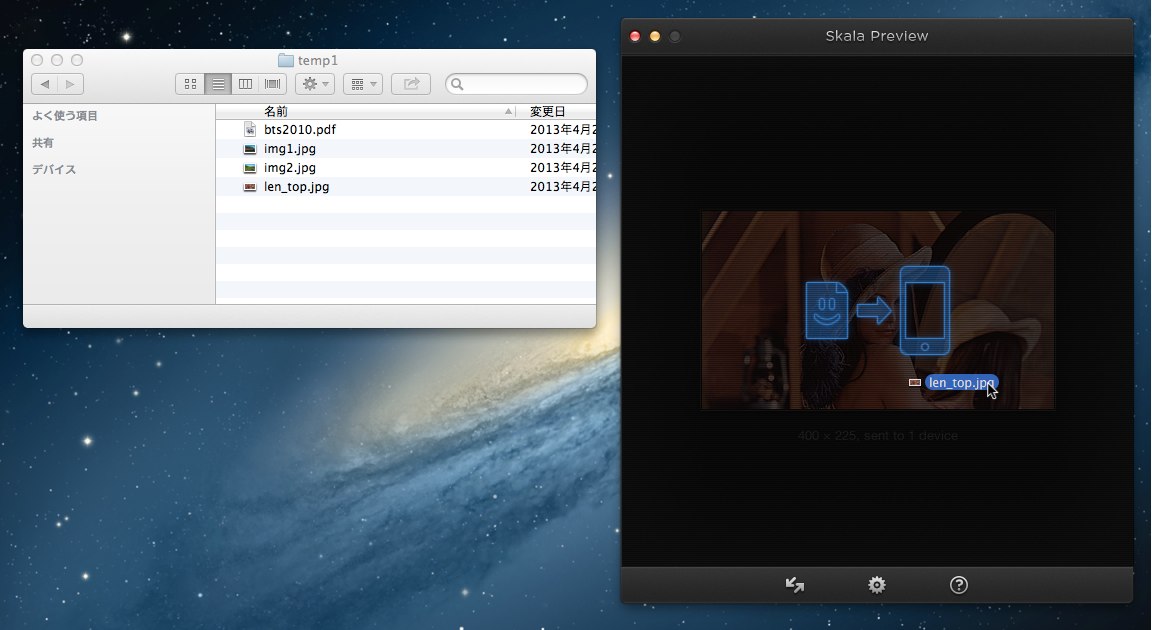The width and height of the screenshot is (1152, 630).
Task: Click img2.jpg thumbnail icon
Action: coord(250,167)
